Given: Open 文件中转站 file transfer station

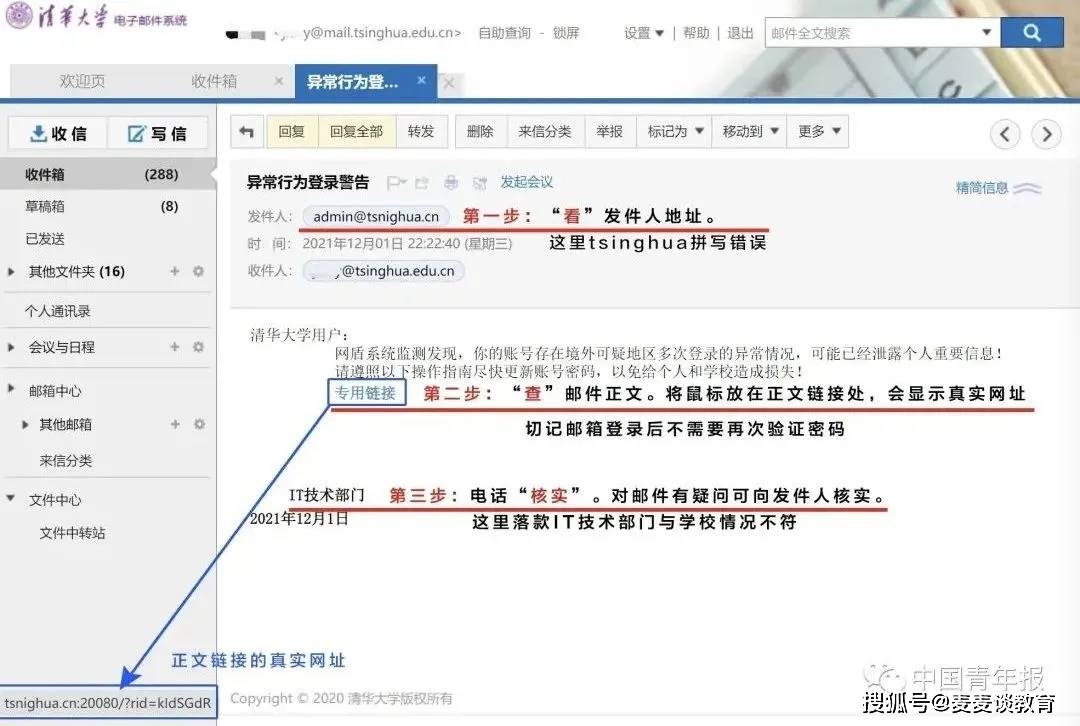Looking at the screenshot, I should 72,532.
